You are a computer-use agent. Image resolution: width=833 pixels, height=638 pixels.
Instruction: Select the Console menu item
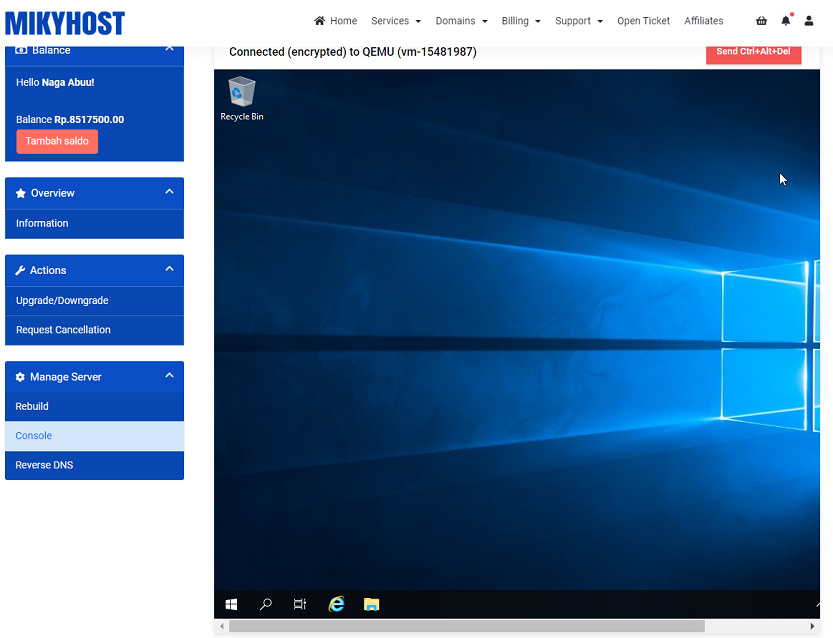[x=95, y=436]
